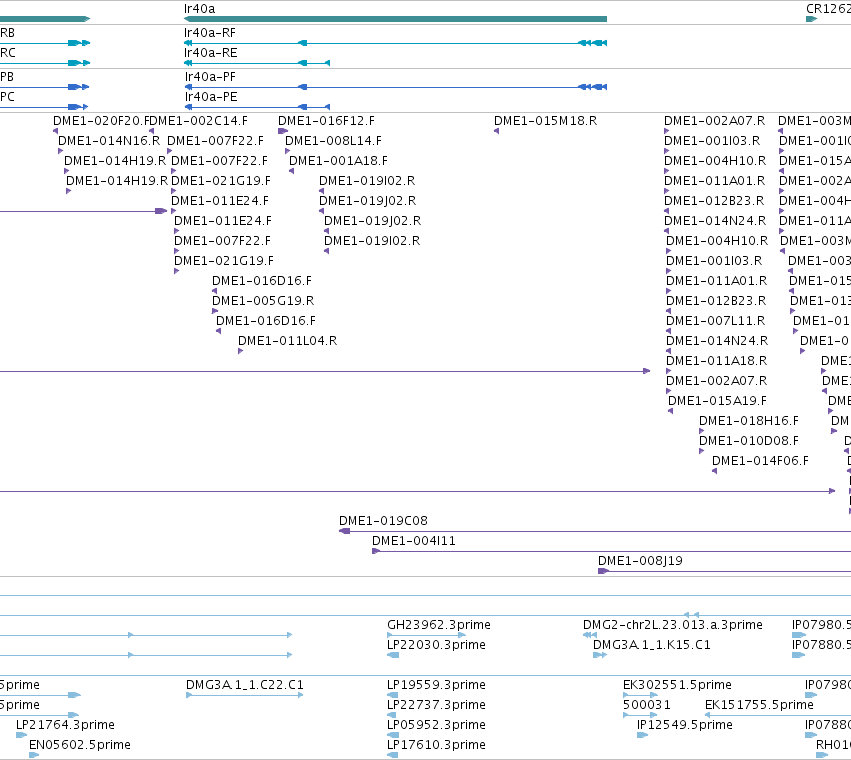This screenshot has width=851, height=760.
Task: Open feature DME1-015M18.R
Action: tap(545, 121)
